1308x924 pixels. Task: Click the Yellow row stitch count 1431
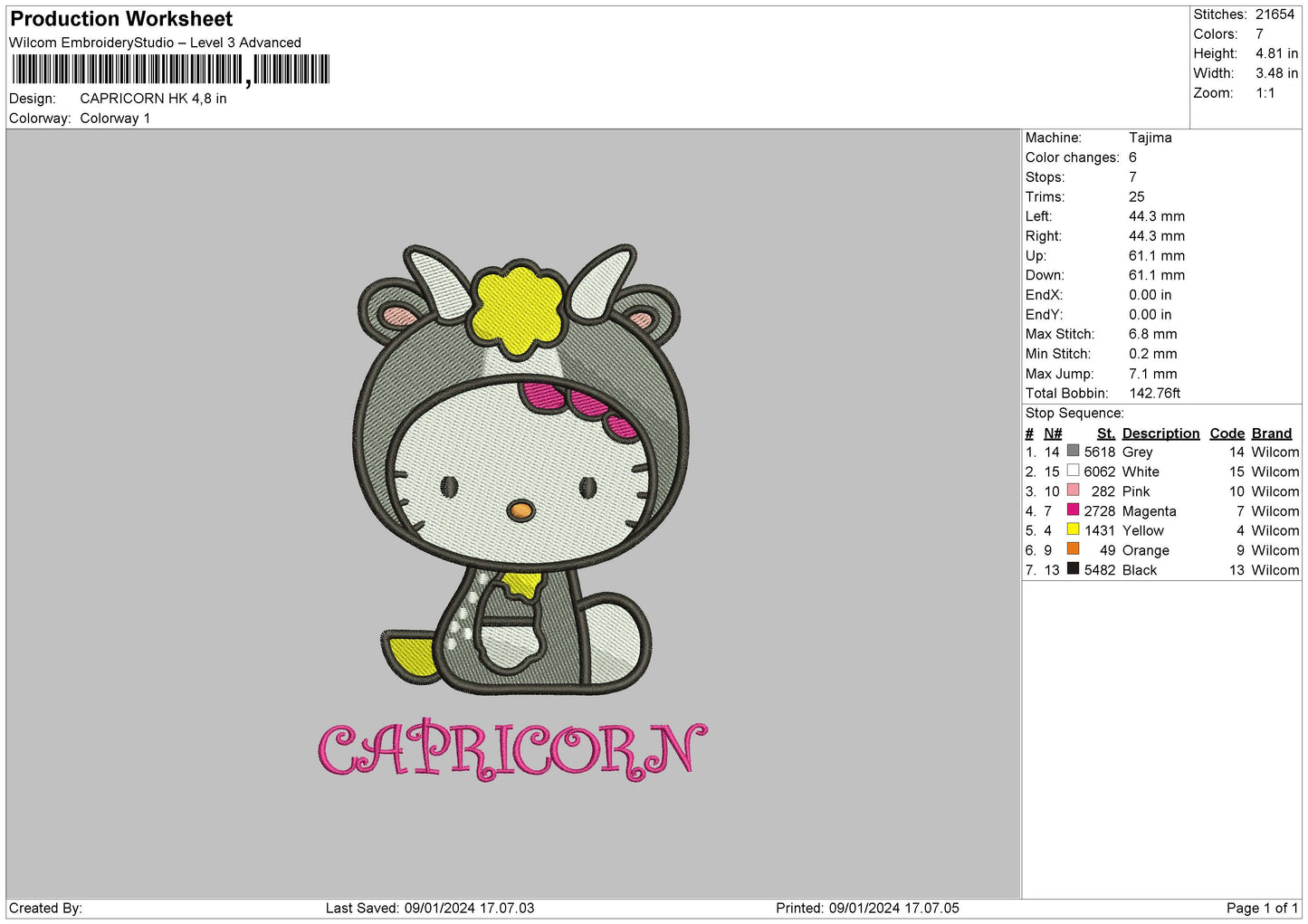(1100, 530)
